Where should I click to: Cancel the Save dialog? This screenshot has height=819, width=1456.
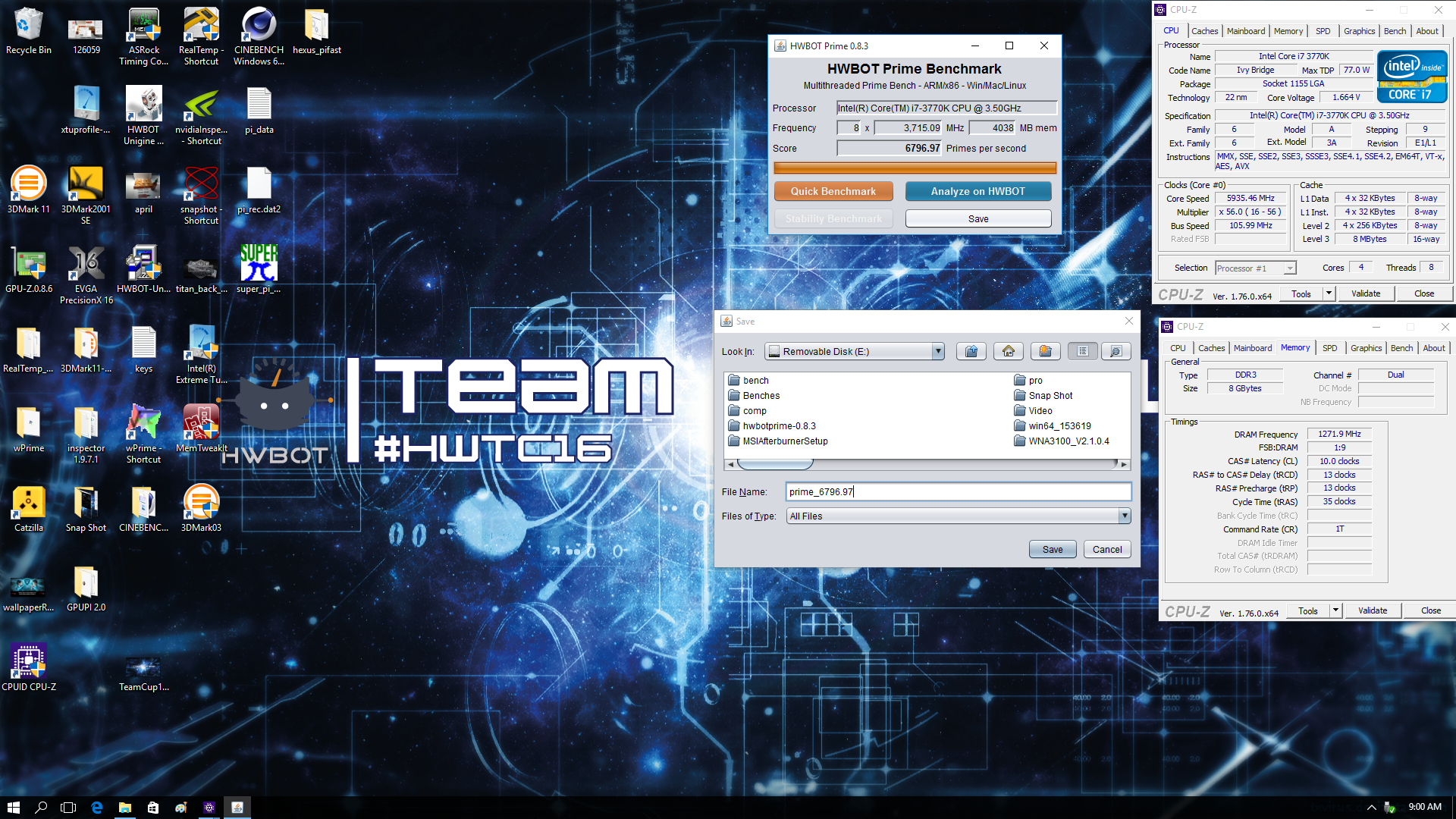click(1107, 549)
